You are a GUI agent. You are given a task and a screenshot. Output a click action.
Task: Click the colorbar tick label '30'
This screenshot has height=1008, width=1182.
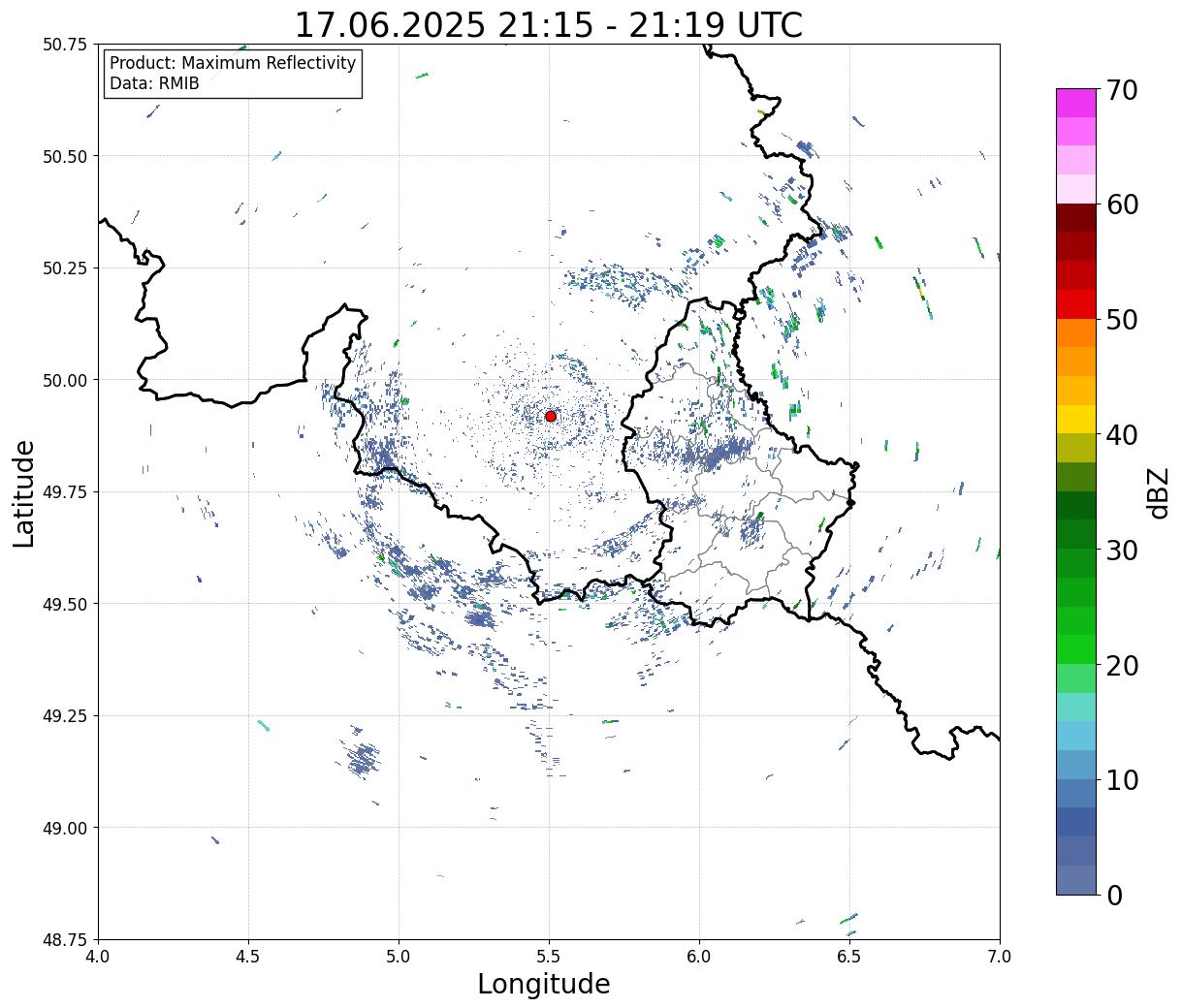(1122, 550)
